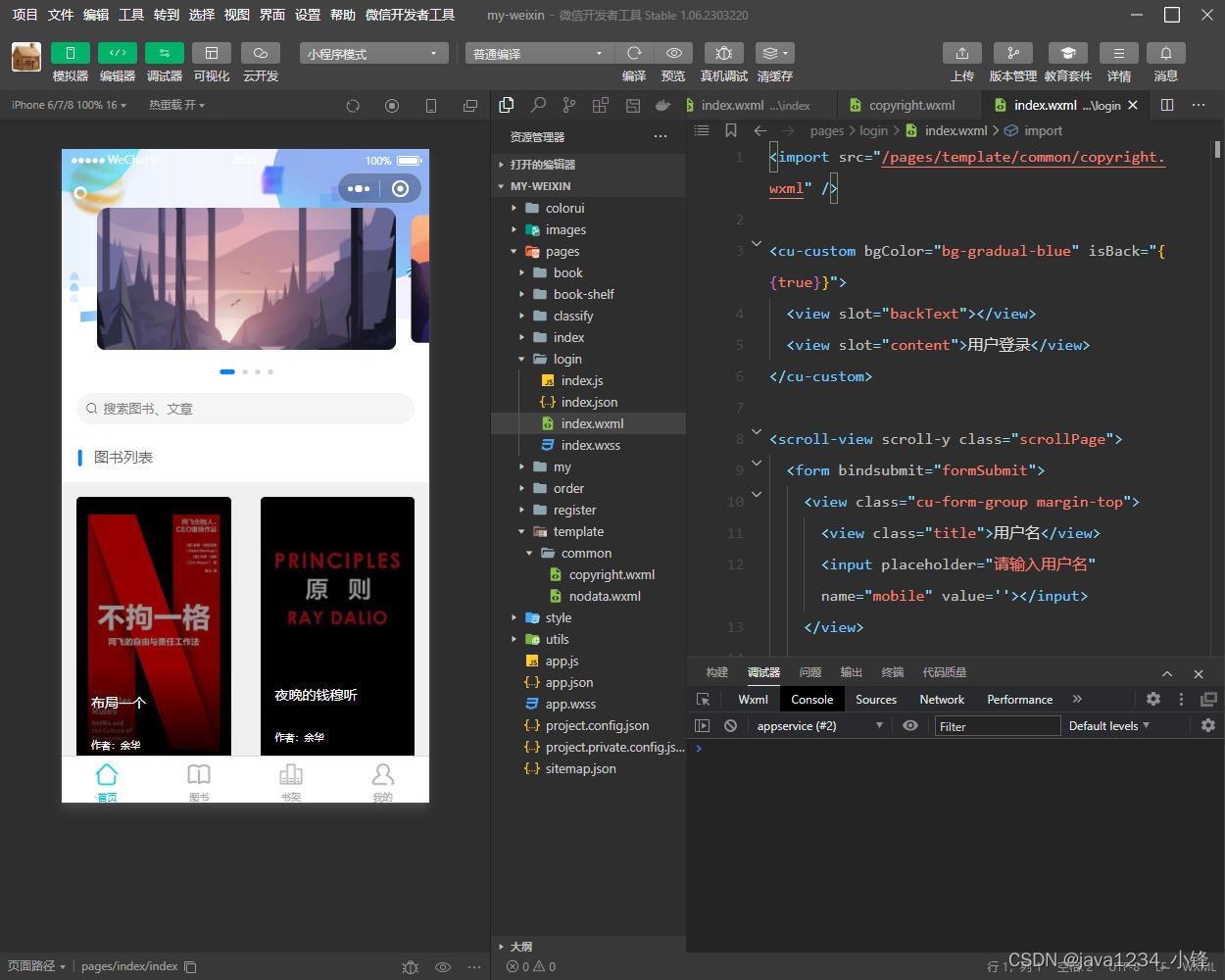The image size is (1225, 980).
Task: Open the mini program mode dropdown
Action: point(374,53)
